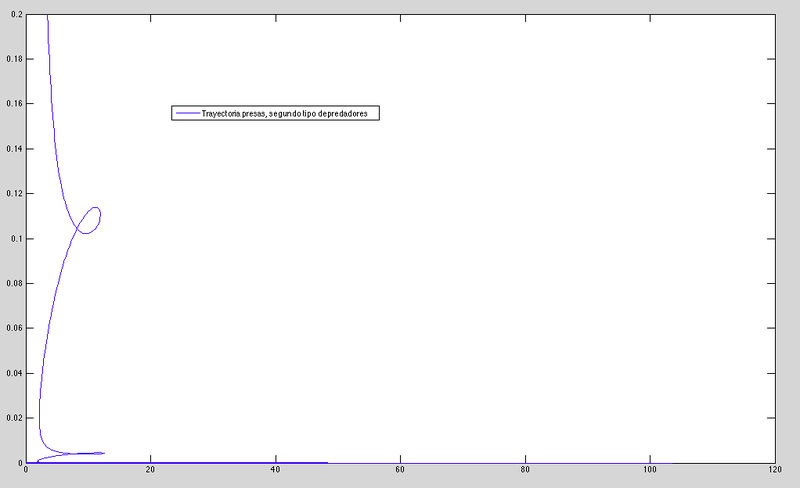Click the y-axis tick label 0.08

click(14, 283)
